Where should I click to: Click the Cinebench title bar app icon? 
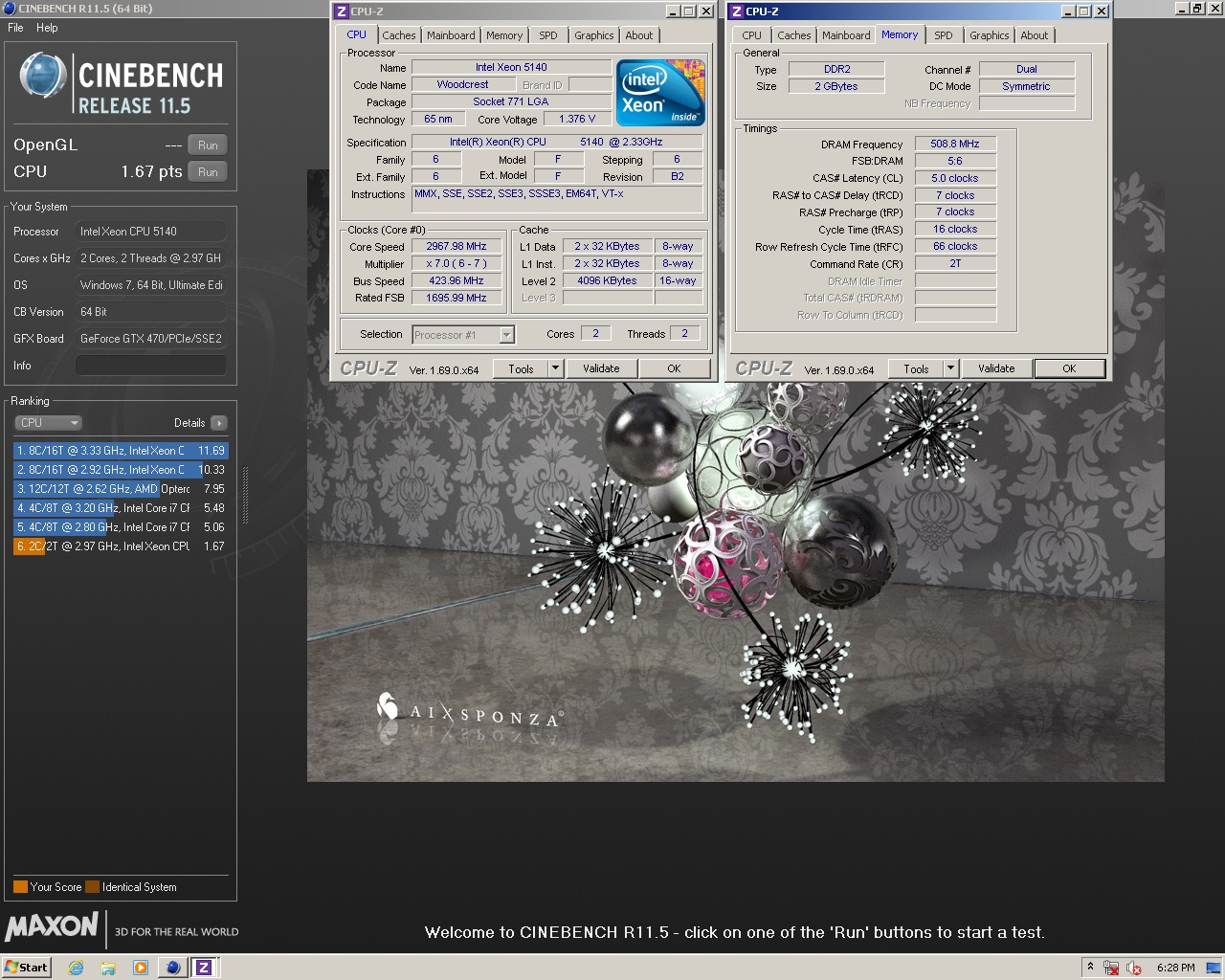(x=10, y=9)
